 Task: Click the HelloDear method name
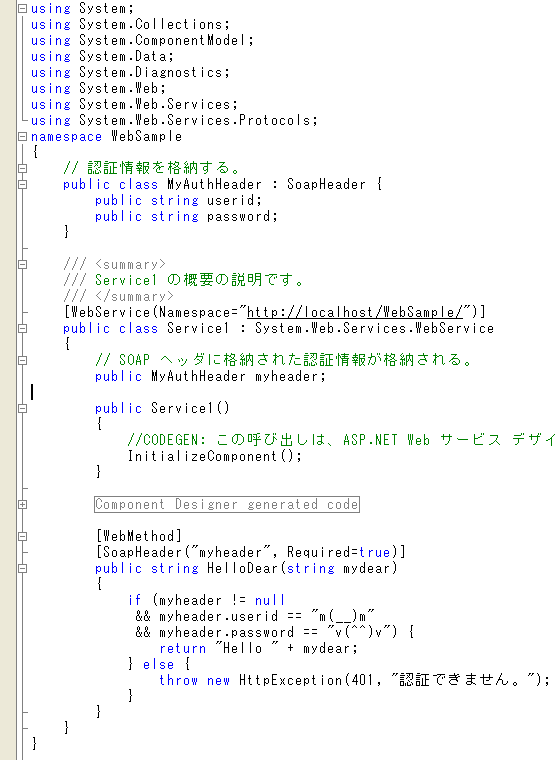(x=242, y=568)
